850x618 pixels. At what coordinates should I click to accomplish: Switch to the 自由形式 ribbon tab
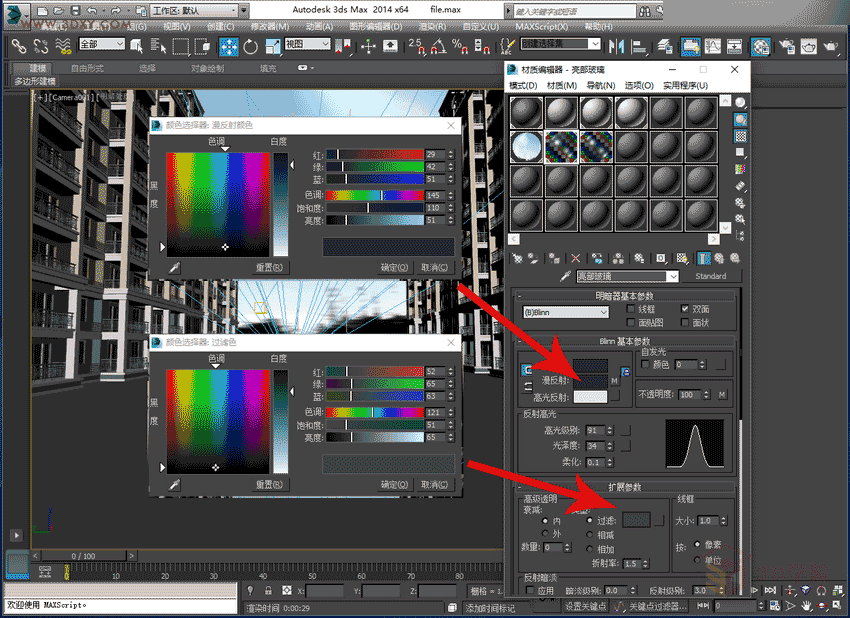tap(87, 68)
